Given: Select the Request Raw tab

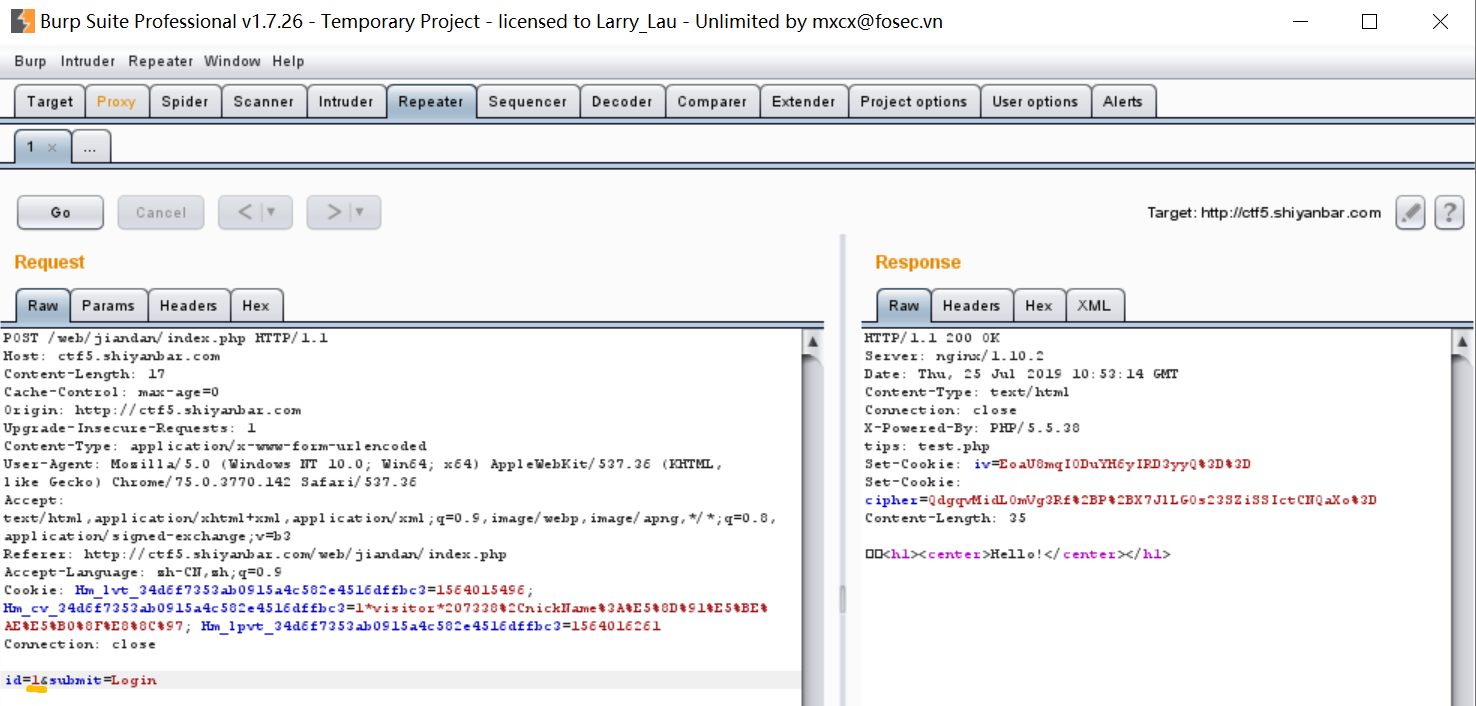Looking at the screenshot, I should [43, 306].
